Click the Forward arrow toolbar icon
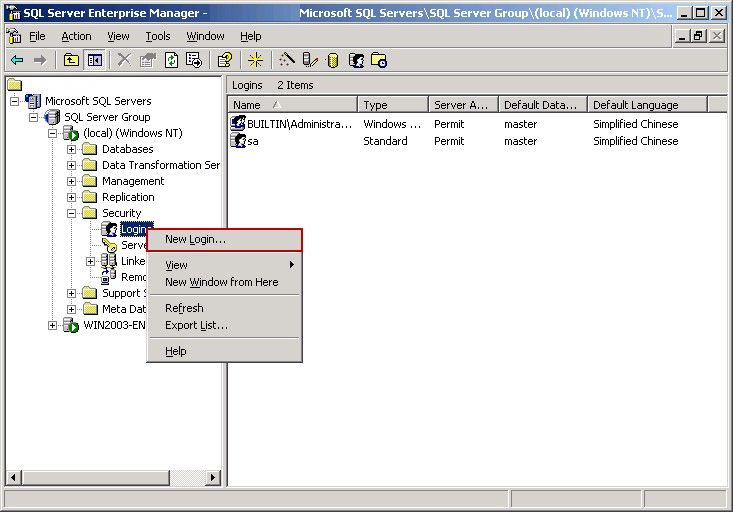 pyautogui.click(x=40, y=60)
